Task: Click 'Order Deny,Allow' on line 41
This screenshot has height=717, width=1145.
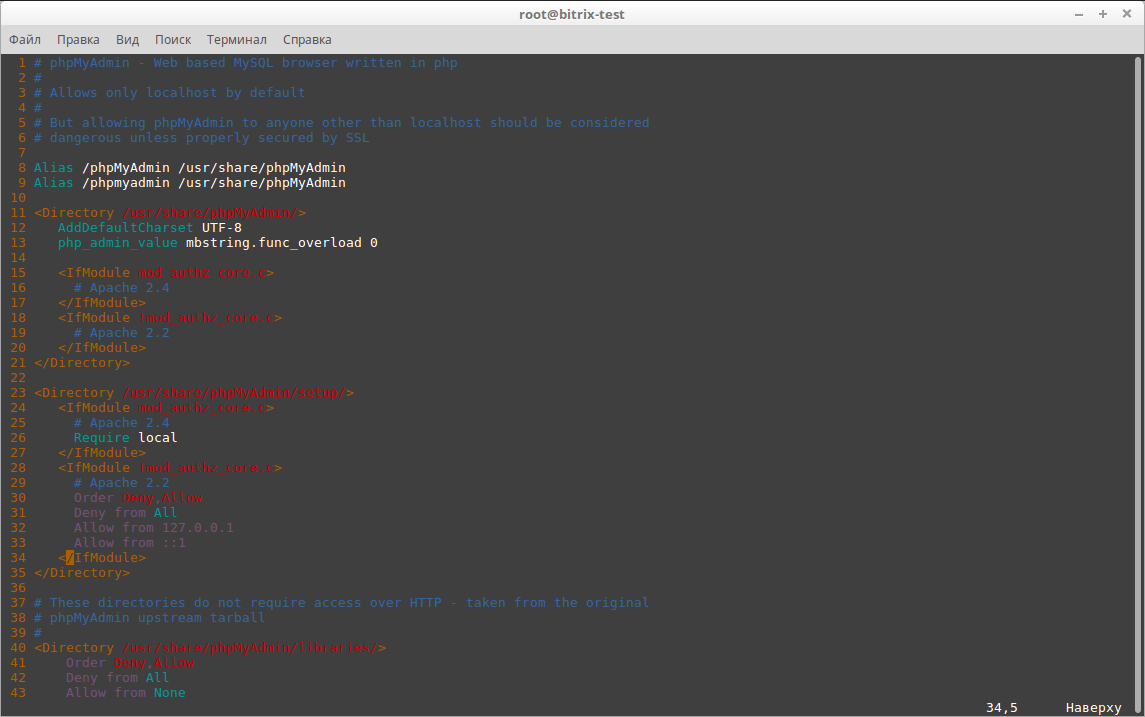Action: click(x=130, y=663)
